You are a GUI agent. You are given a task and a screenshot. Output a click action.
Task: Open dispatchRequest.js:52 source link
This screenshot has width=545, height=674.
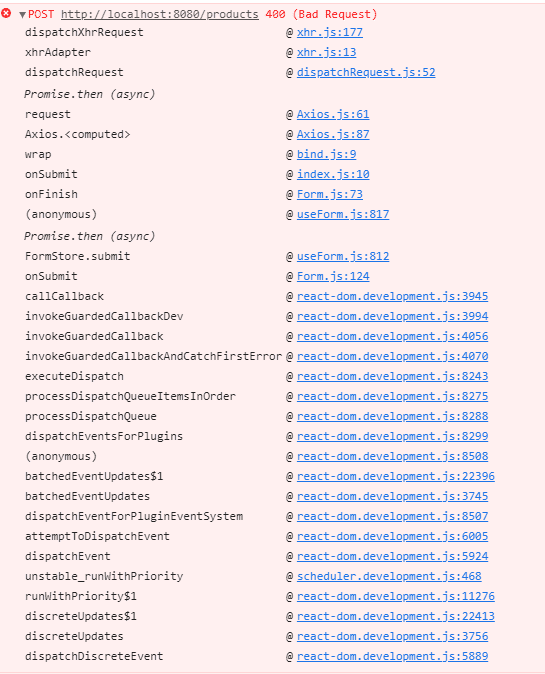[366, 73]
